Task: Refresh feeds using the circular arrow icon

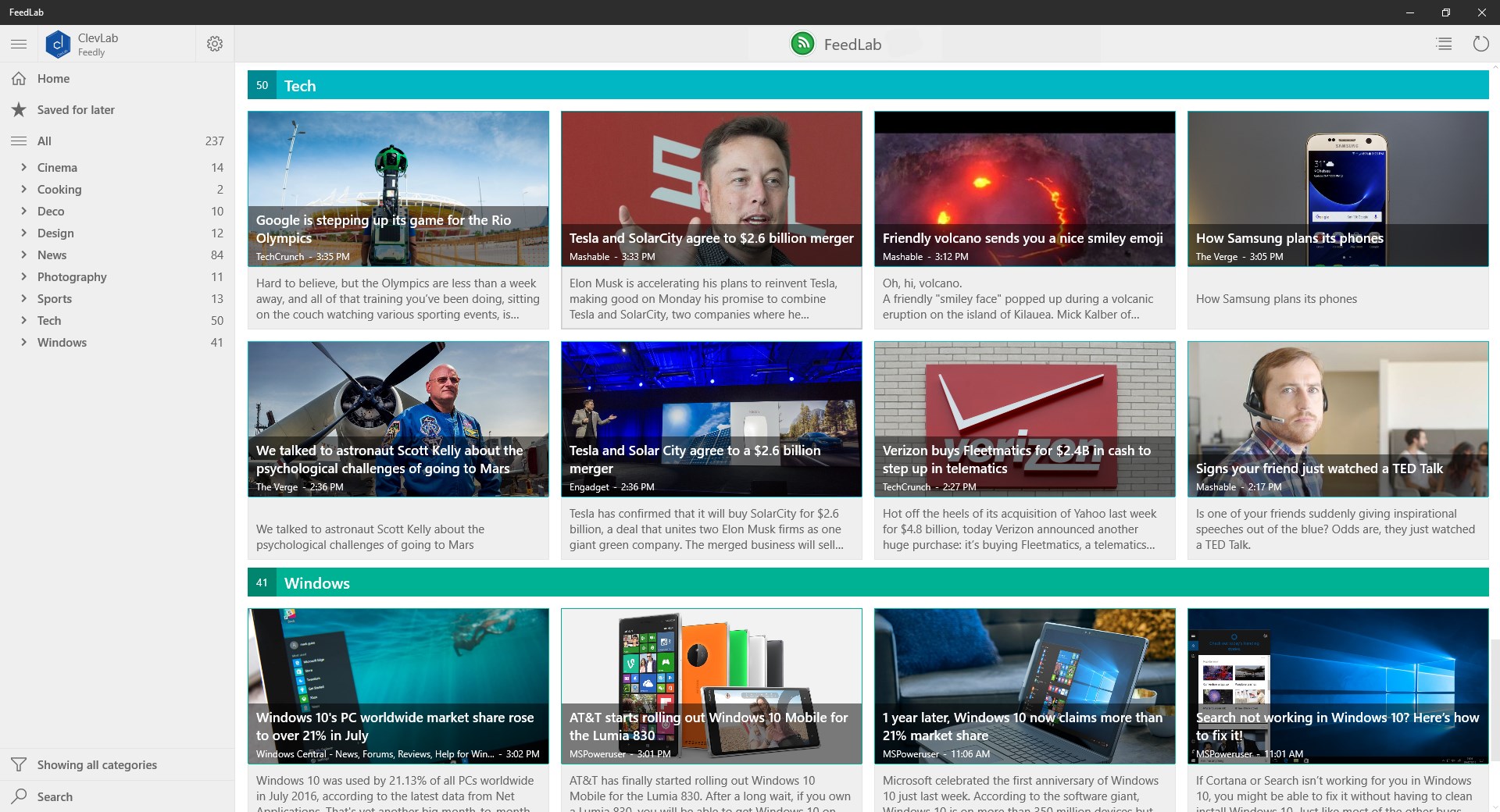Action: [x=1481, y=44]
